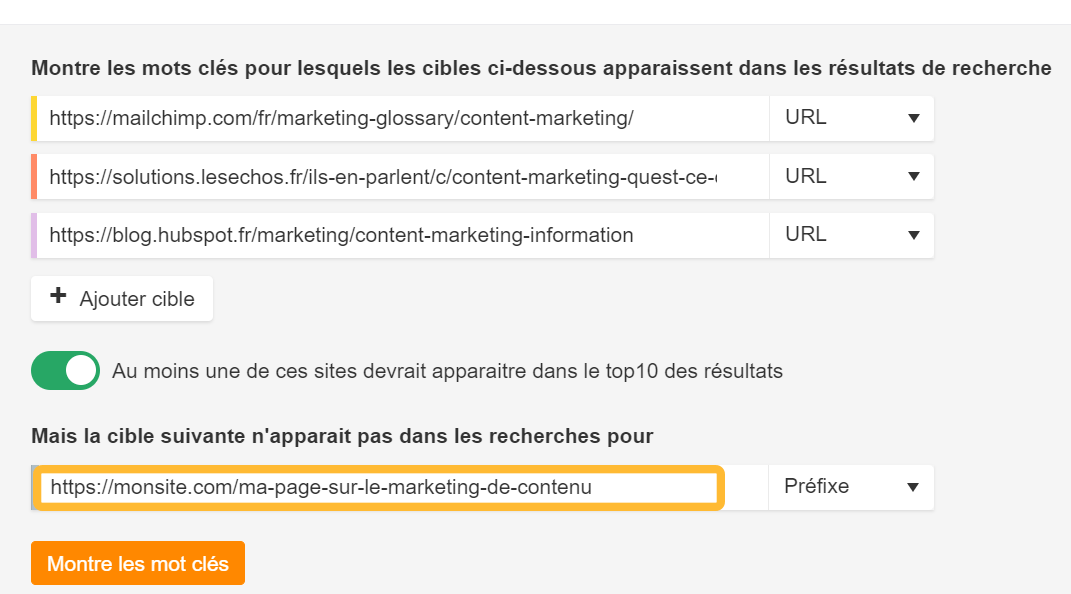The height and width of the screenshot is (594, 1071).
Task: Click the highlighted monsite.com target input
Action: [x=380, y=487]
